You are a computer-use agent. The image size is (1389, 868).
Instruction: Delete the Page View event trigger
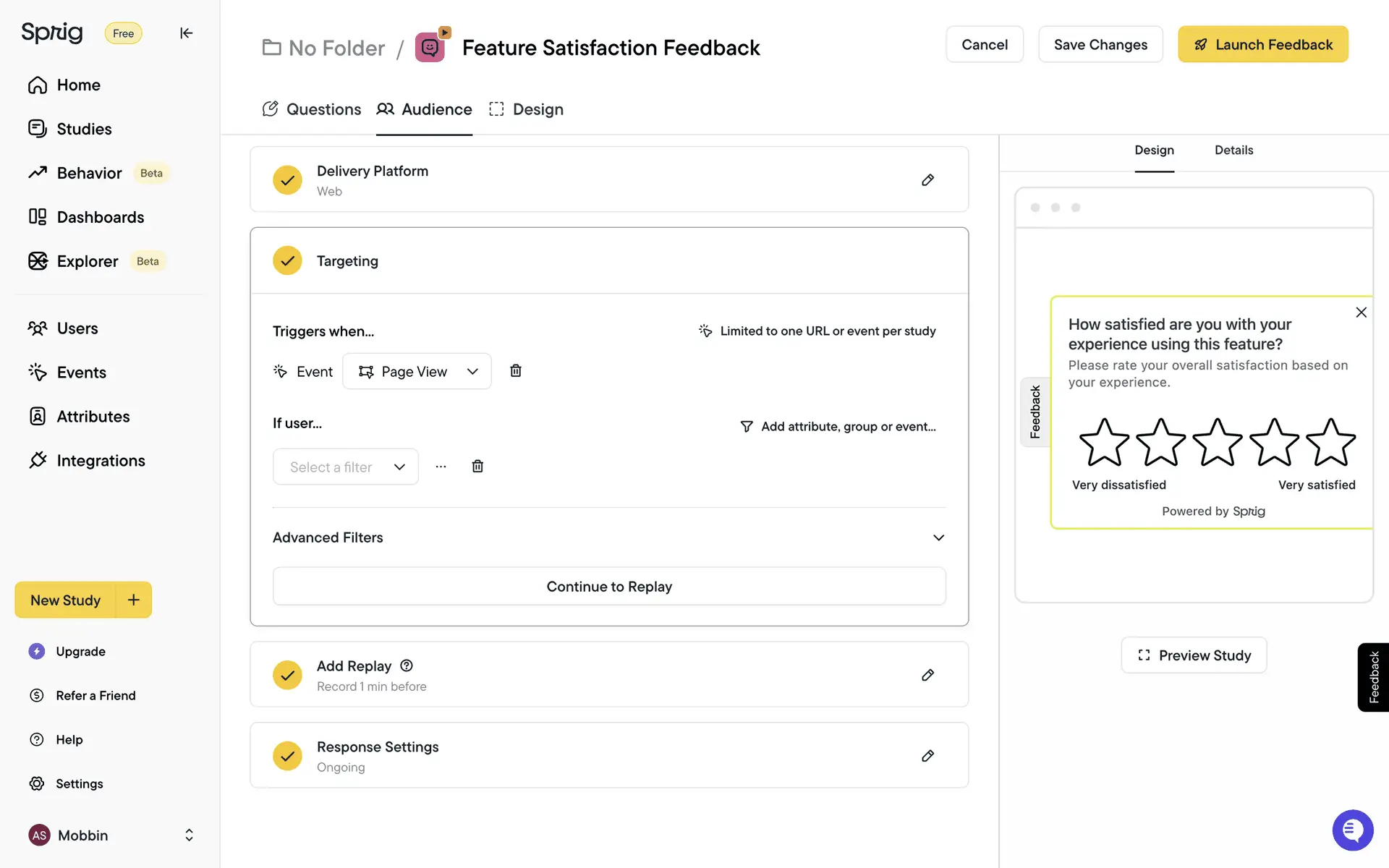click(x=515, y=371)
